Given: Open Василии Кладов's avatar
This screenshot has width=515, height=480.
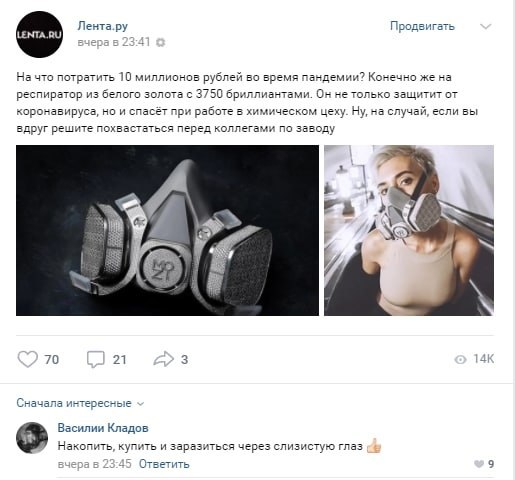Looking at the screenshot, I should (32, 438).
